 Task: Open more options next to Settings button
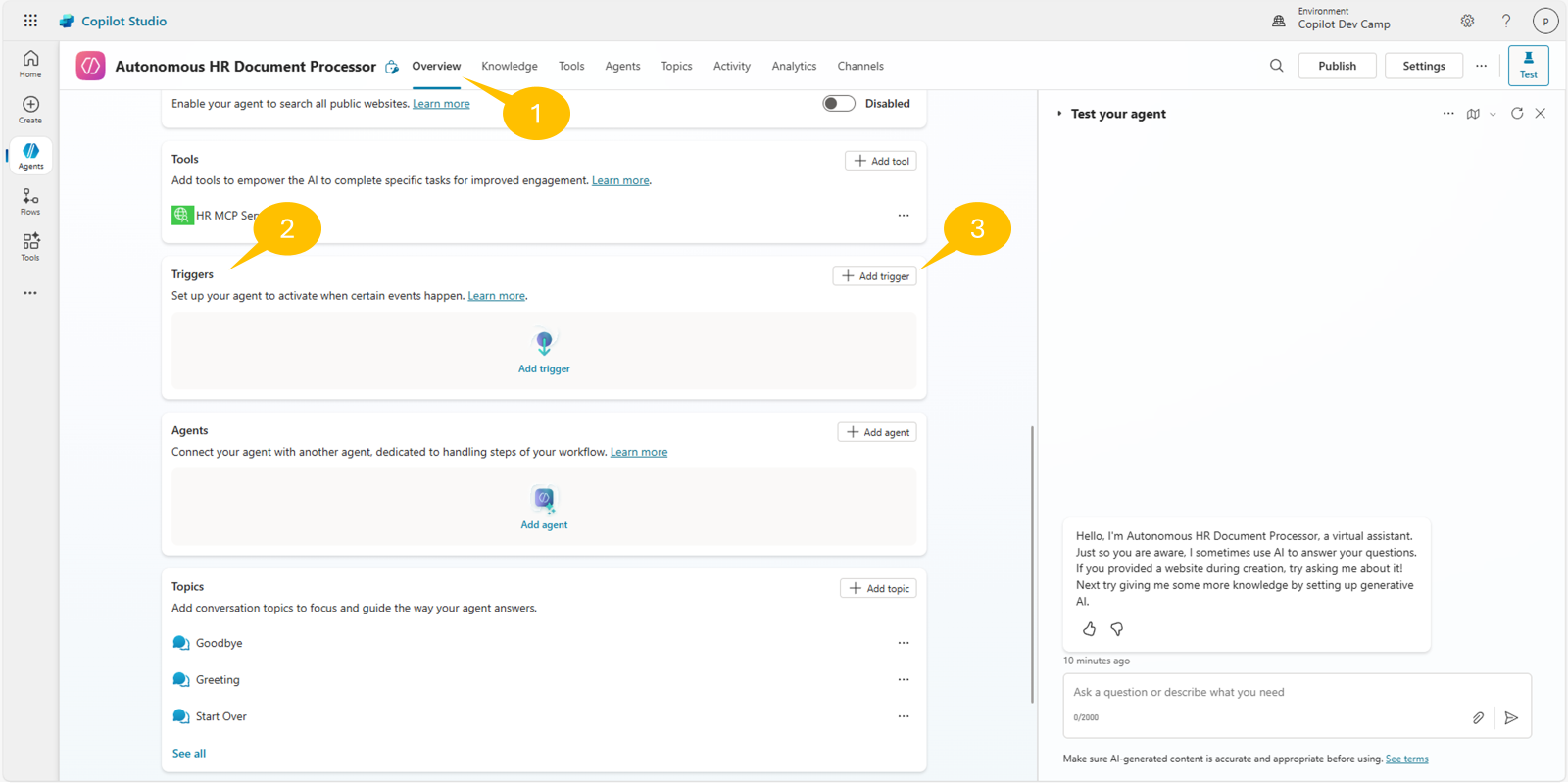pyautogui.click(x=1481, y=66)
